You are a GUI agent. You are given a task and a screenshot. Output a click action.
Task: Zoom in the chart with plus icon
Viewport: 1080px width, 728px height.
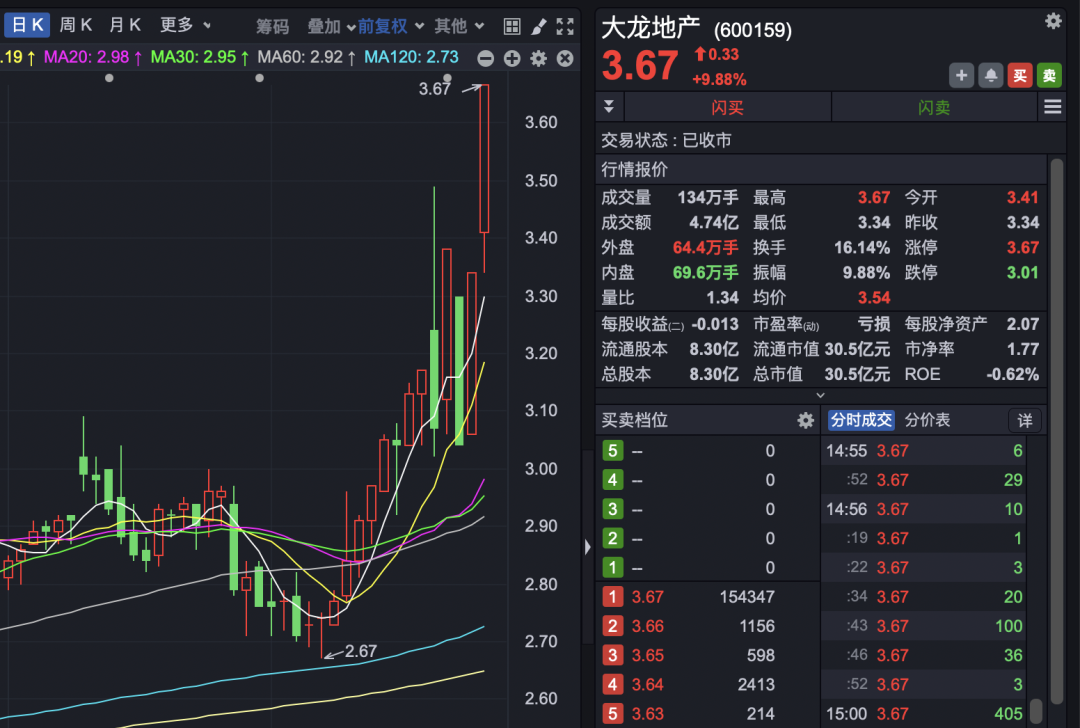pyautogui.click(x=512, y=59)
